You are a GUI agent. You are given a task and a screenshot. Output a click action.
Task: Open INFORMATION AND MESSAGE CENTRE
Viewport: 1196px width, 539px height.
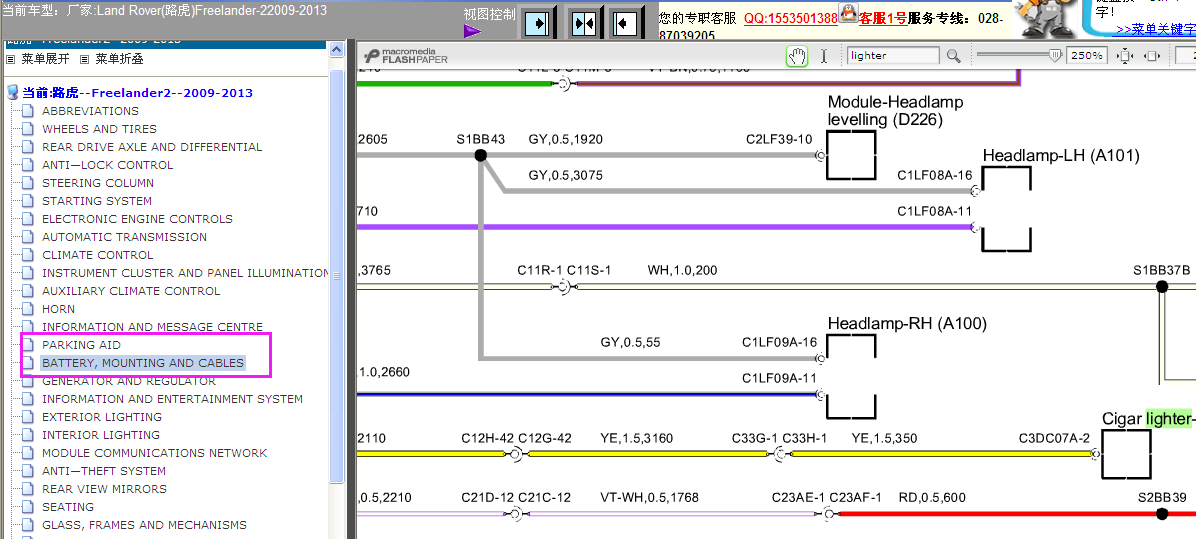tap(153, 327)
